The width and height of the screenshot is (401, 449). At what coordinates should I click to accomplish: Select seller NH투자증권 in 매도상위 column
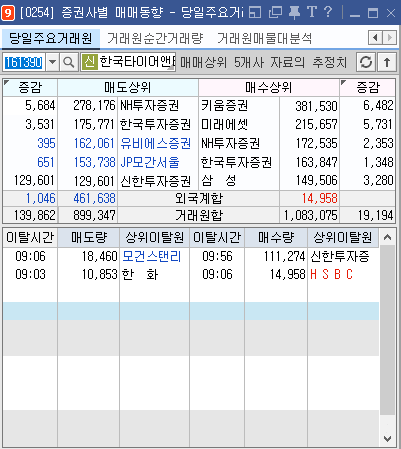tap(150, 106)
